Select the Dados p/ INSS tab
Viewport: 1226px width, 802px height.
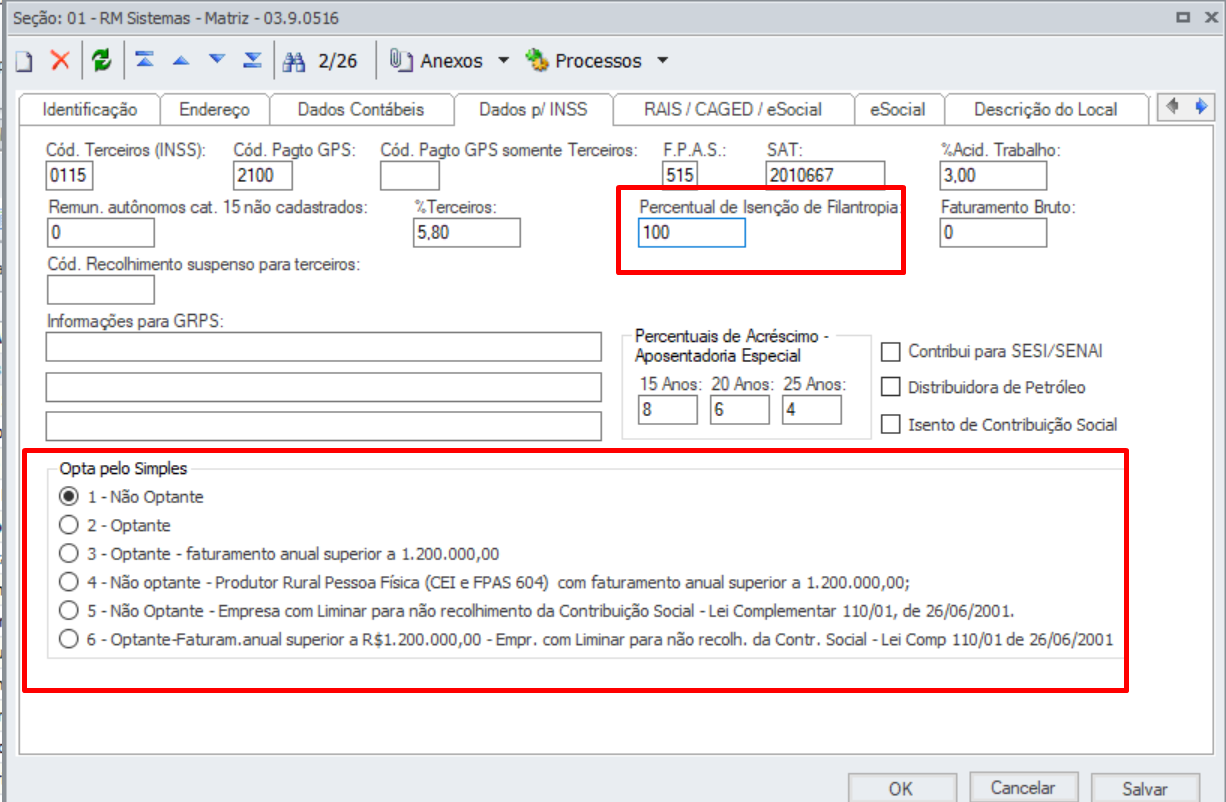tap(533, 108)
